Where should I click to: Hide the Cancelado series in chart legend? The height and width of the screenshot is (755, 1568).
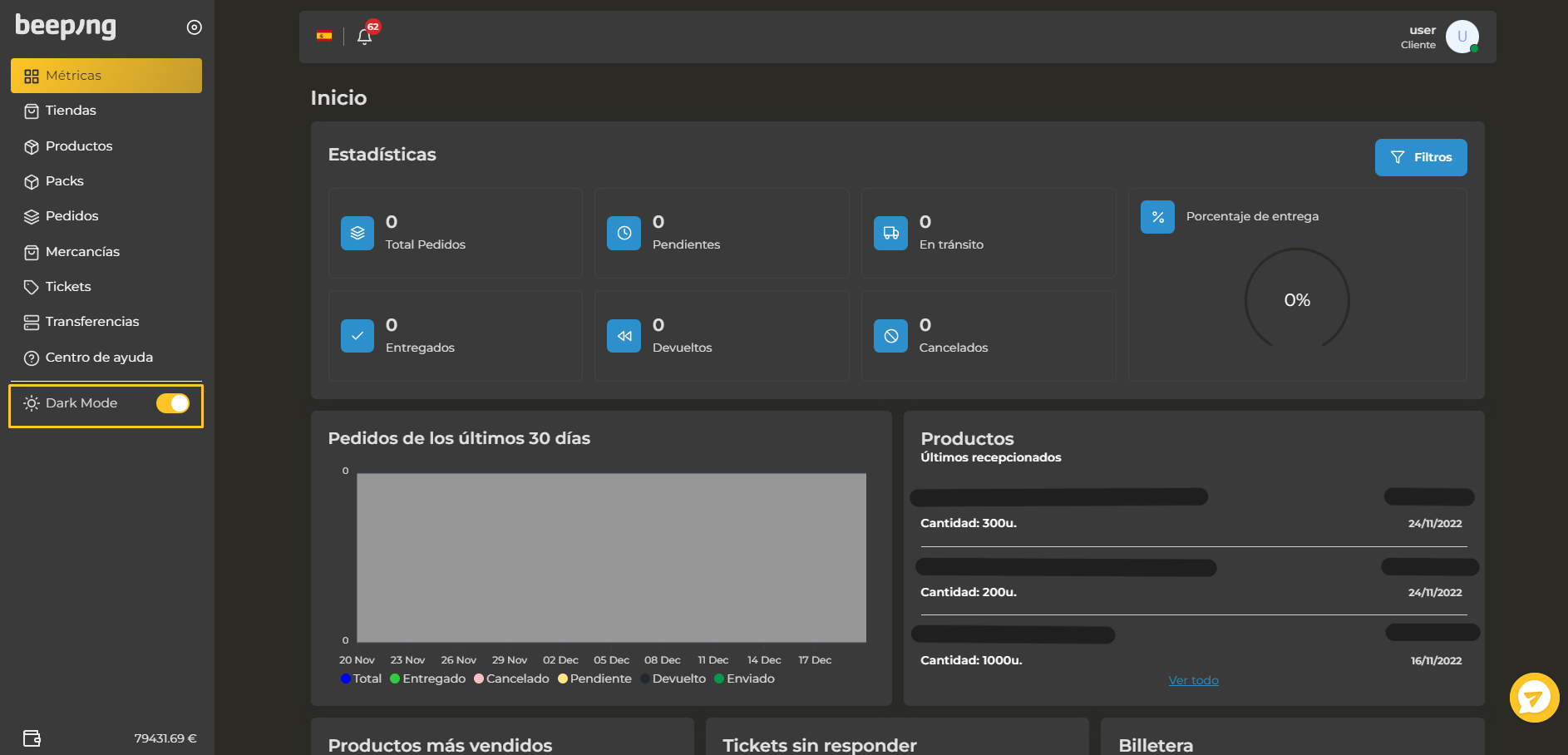point(511,679)
